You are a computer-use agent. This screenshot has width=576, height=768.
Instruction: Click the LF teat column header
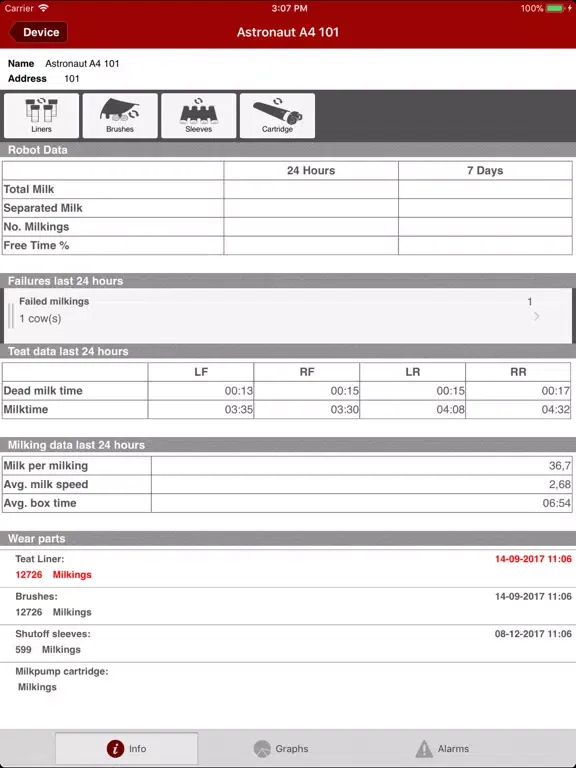coord(201,372)
